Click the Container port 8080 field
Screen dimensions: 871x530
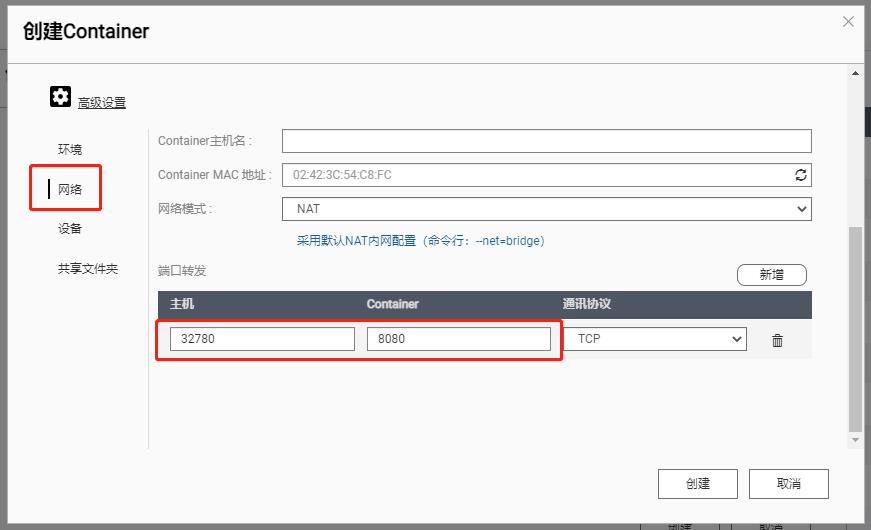[x=459, y=339]
